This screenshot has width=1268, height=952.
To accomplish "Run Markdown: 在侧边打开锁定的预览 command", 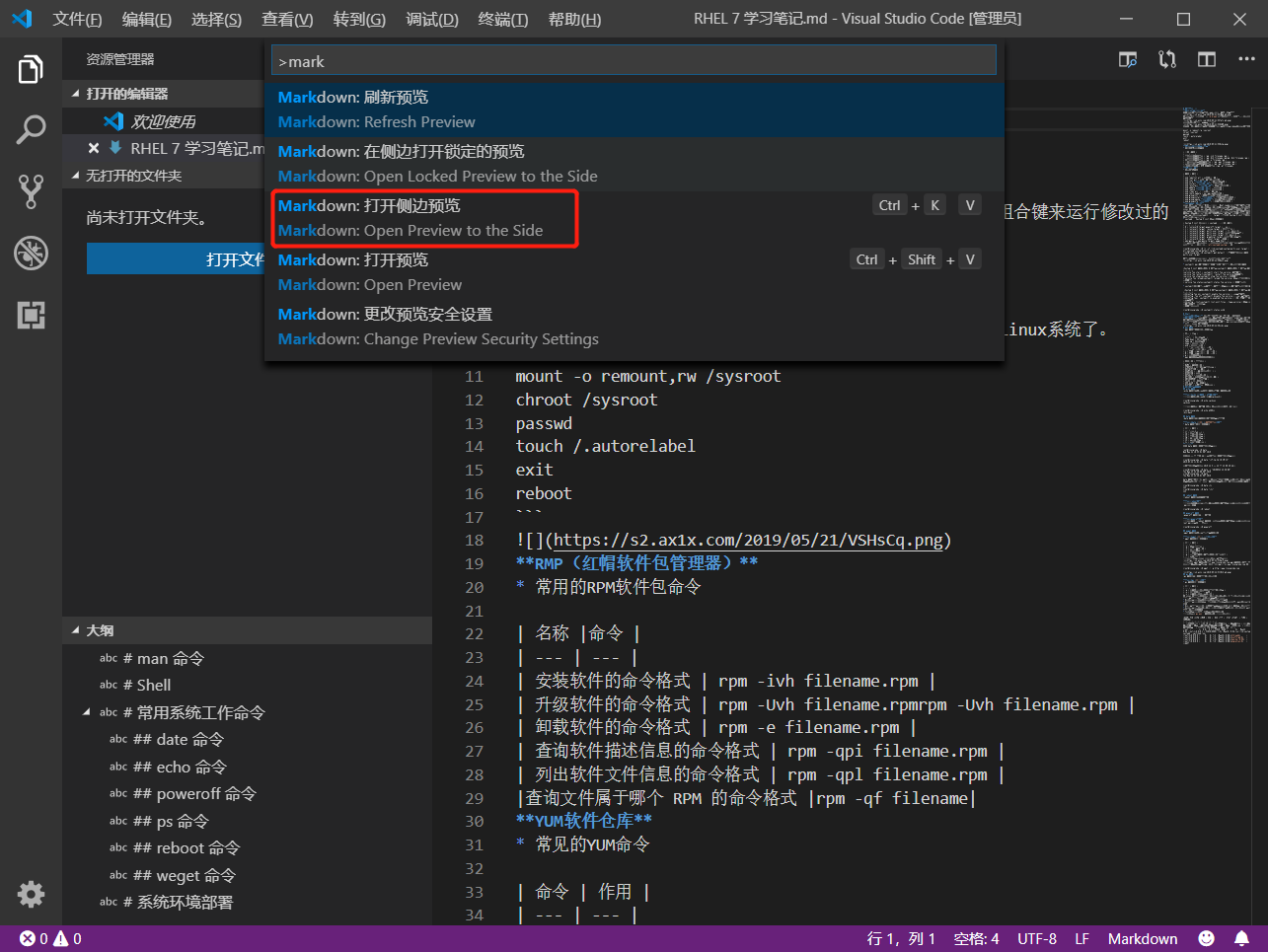I will coord(634,164).
